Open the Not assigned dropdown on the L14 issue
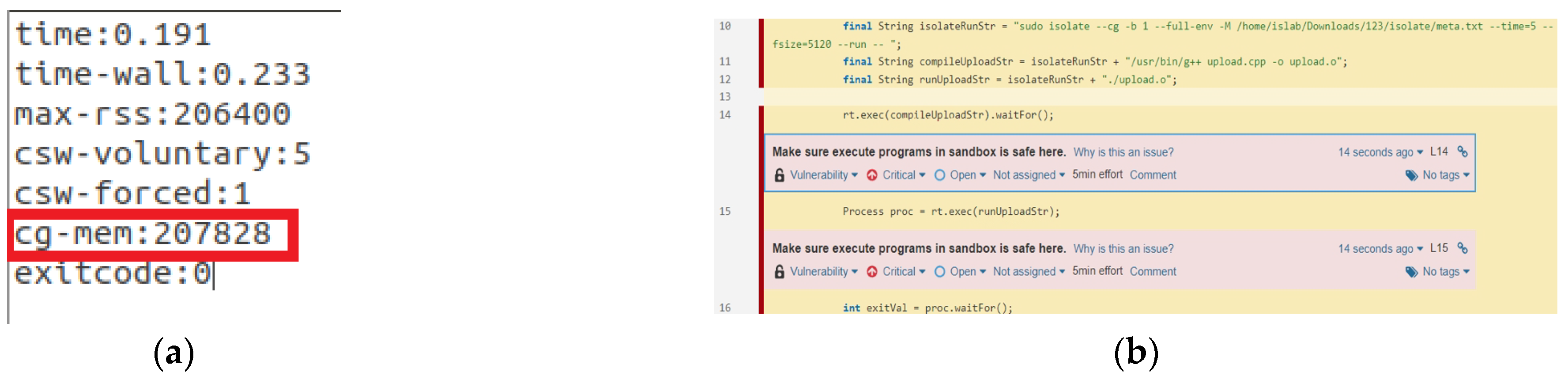Screen dimensions: 1568x376 pyautogui.click(x=1029, y=175)
